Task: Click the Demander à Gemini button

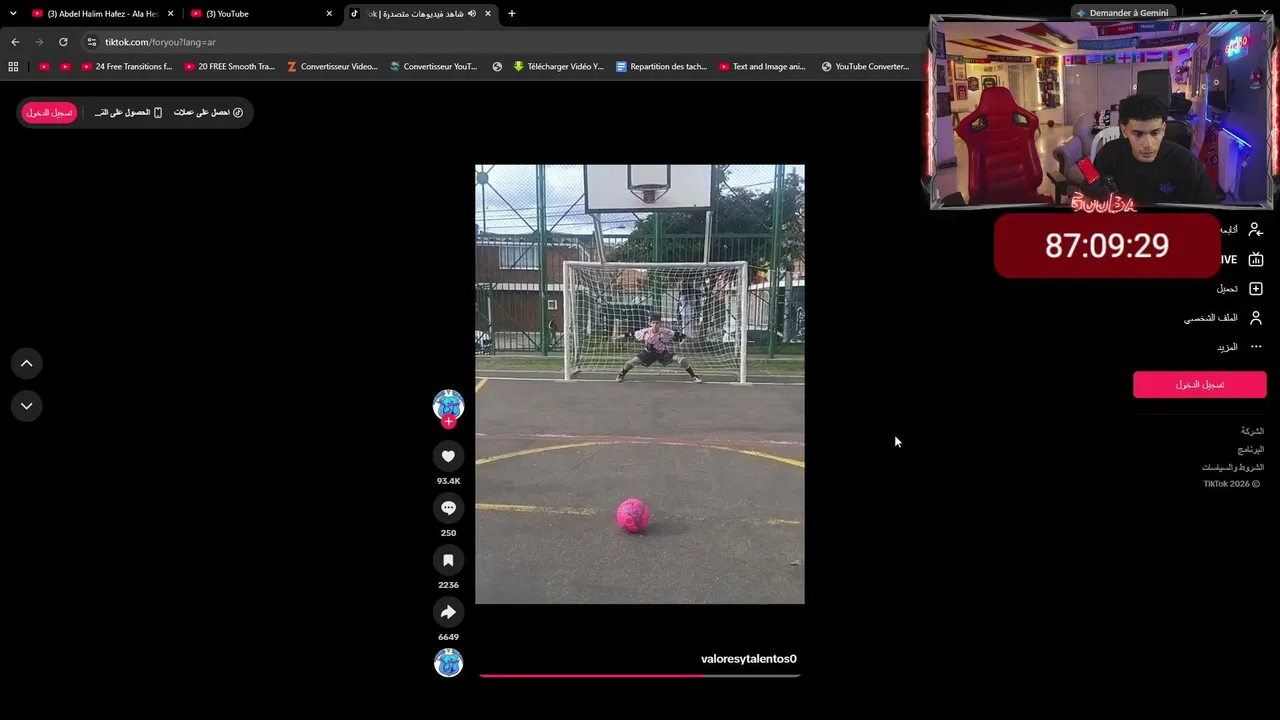Action: click(1121, 13)
